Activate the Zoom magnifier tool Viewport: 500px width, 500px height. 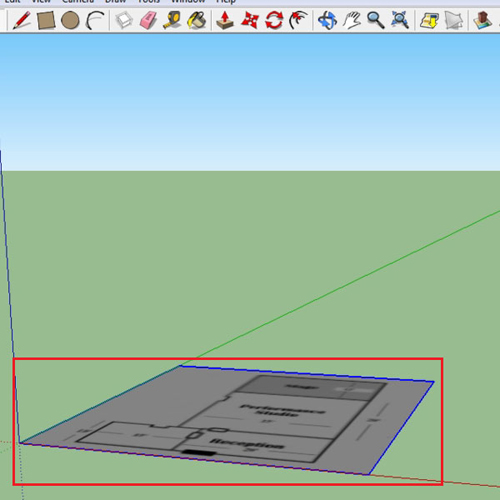click(x=376, y=20)
